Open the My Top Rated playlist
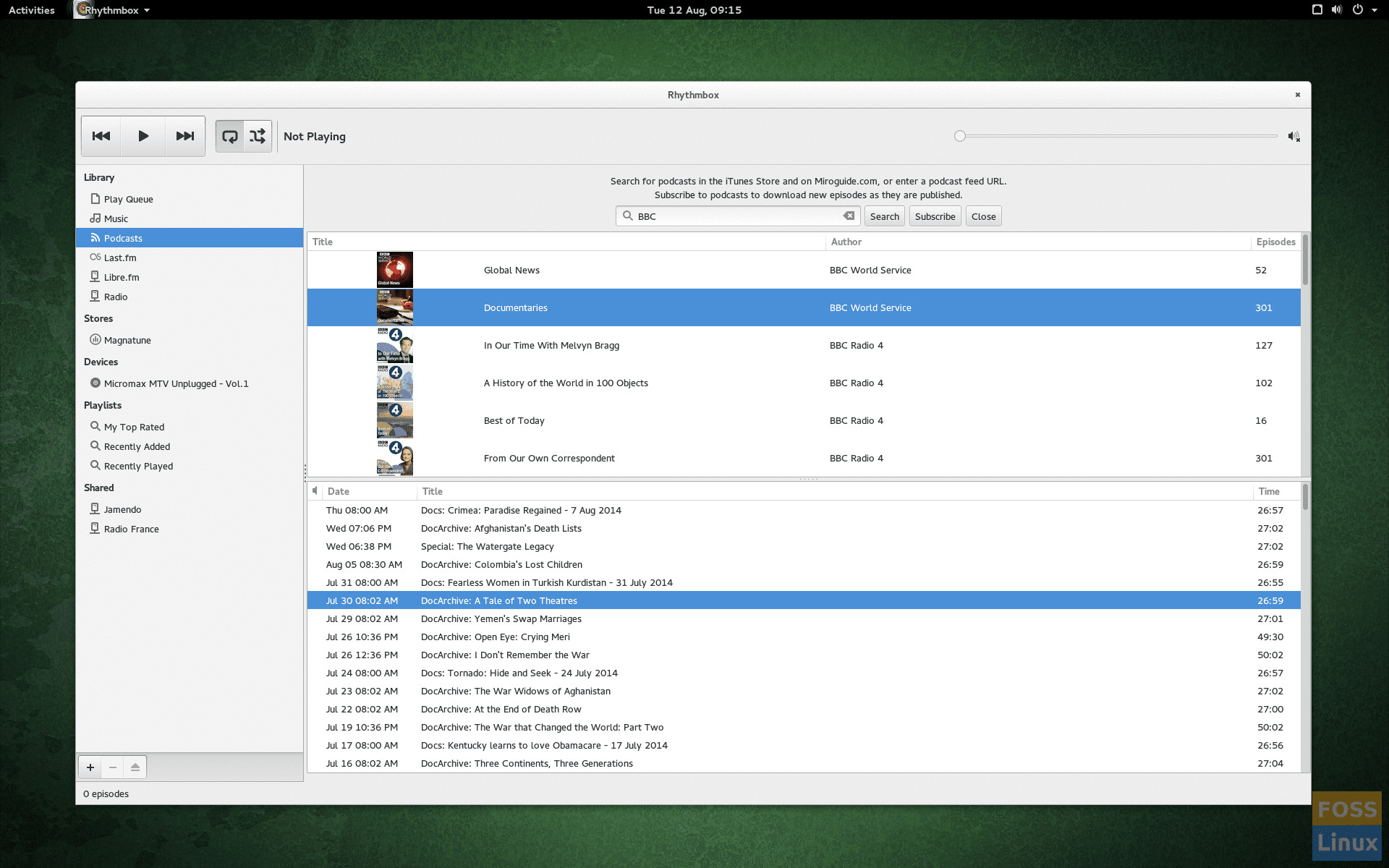 (190, 427)
